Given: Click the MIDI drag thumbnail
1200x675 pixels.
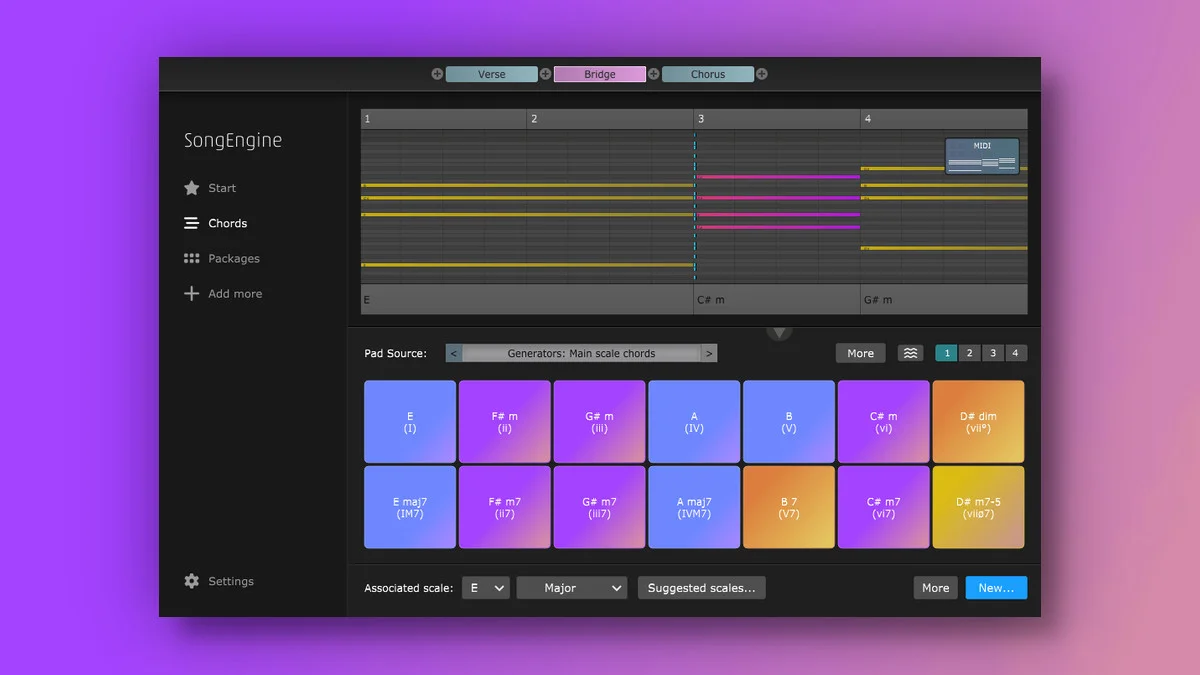Looking at the screenshot, I should [x=982, y=157].
